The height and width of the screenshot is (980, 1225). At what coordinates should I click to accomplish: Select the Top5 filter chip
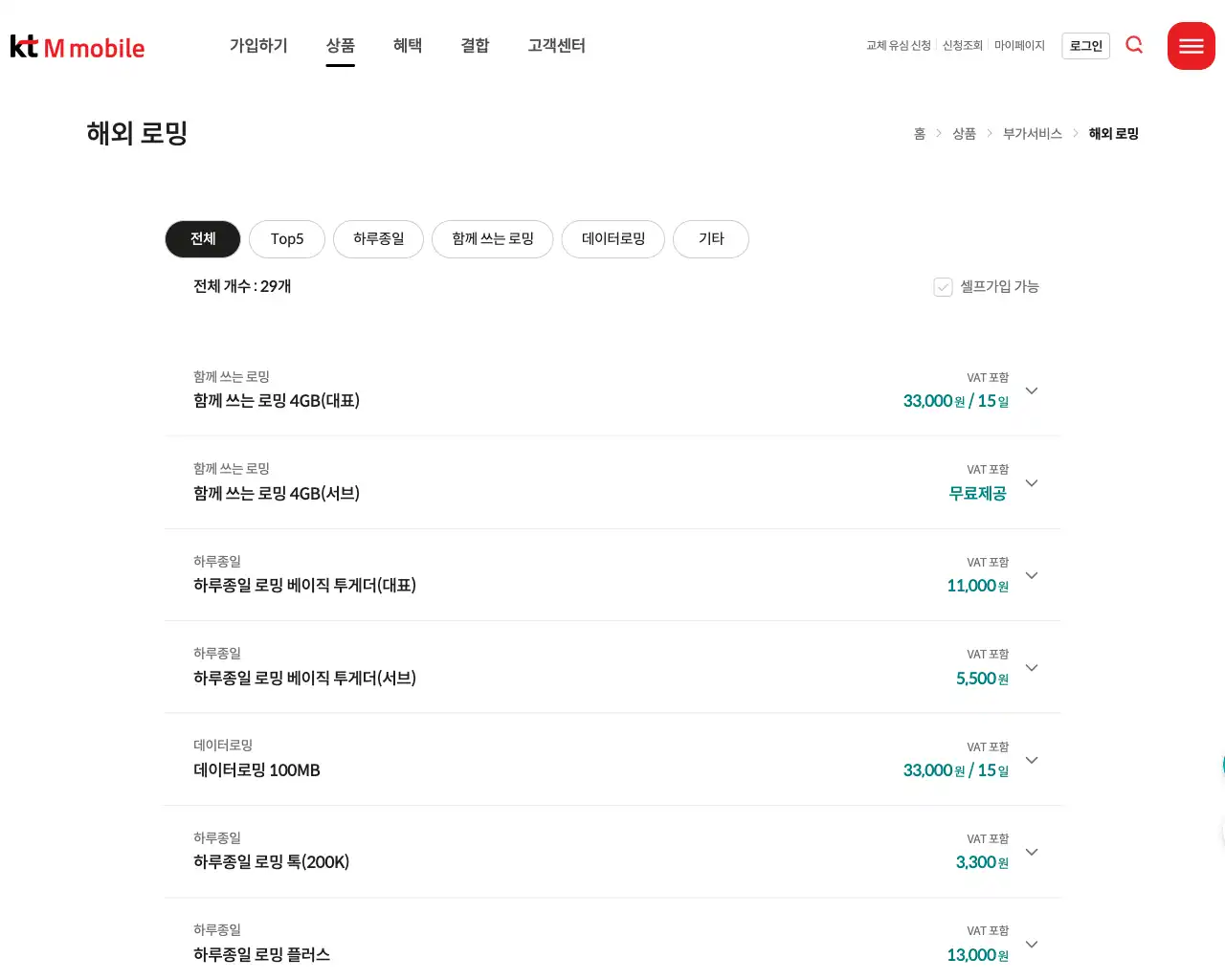point(286,239)
